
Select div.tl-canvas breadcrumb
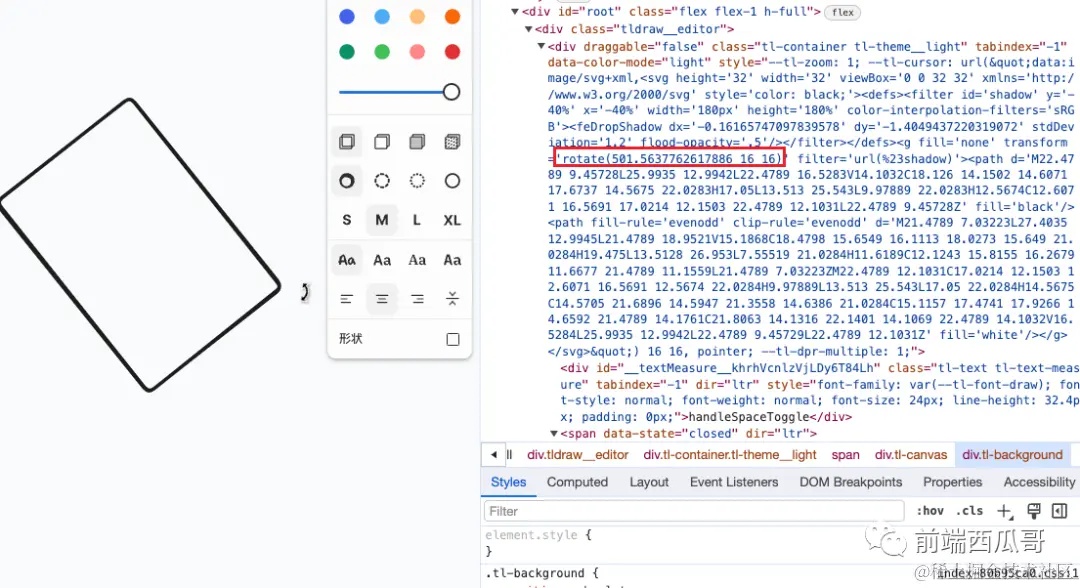pos(911,454)
